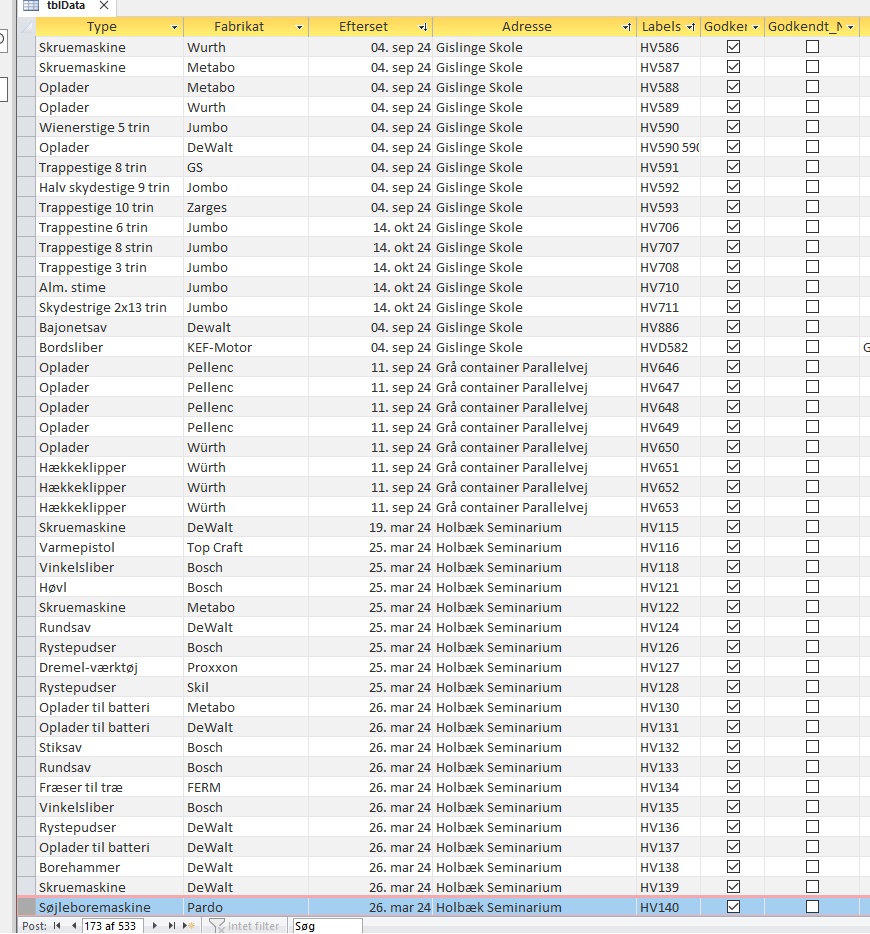Check Godkendt_M box for HV711
Image resolution: width=870 pixels, height=934 pixels.
tap(812, 307)
